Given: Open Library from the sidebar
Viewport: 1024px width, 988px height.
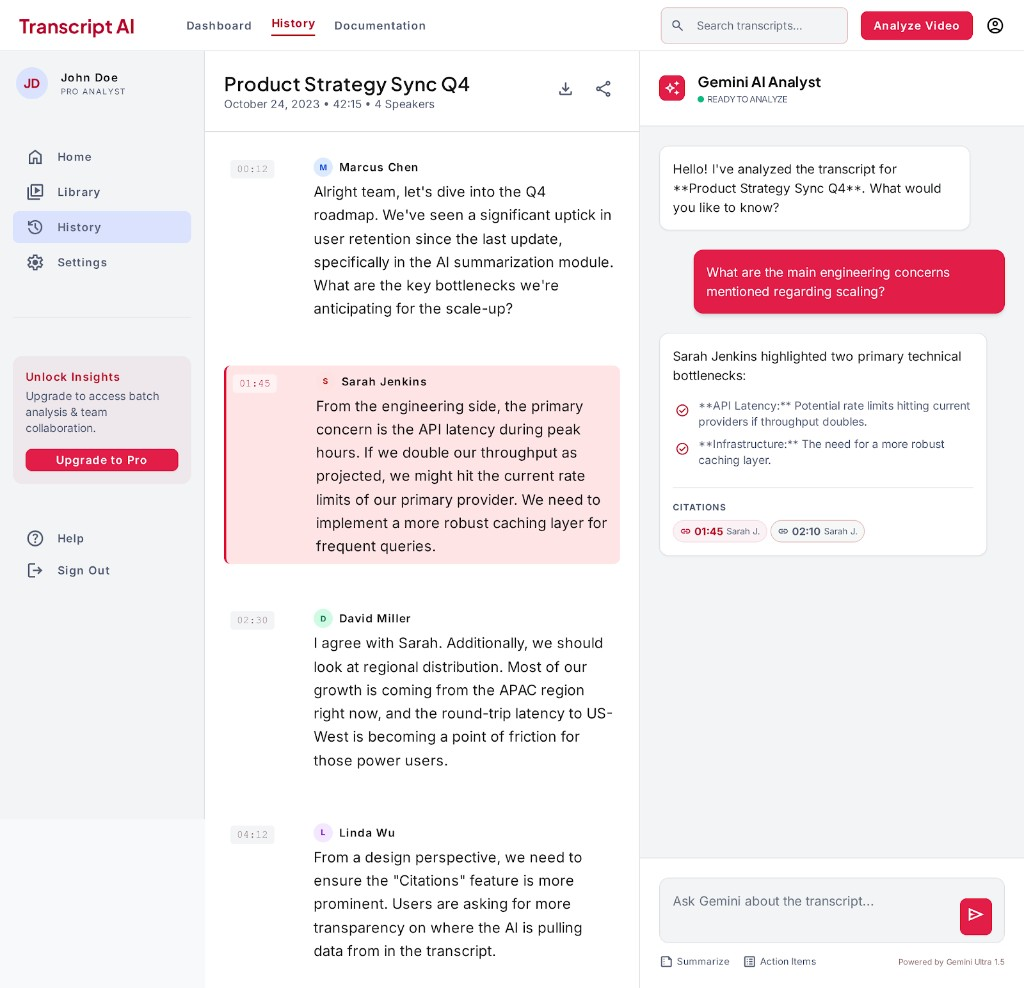Looking at the screenshot, I should pyautogui.click(x=102, y=192).
